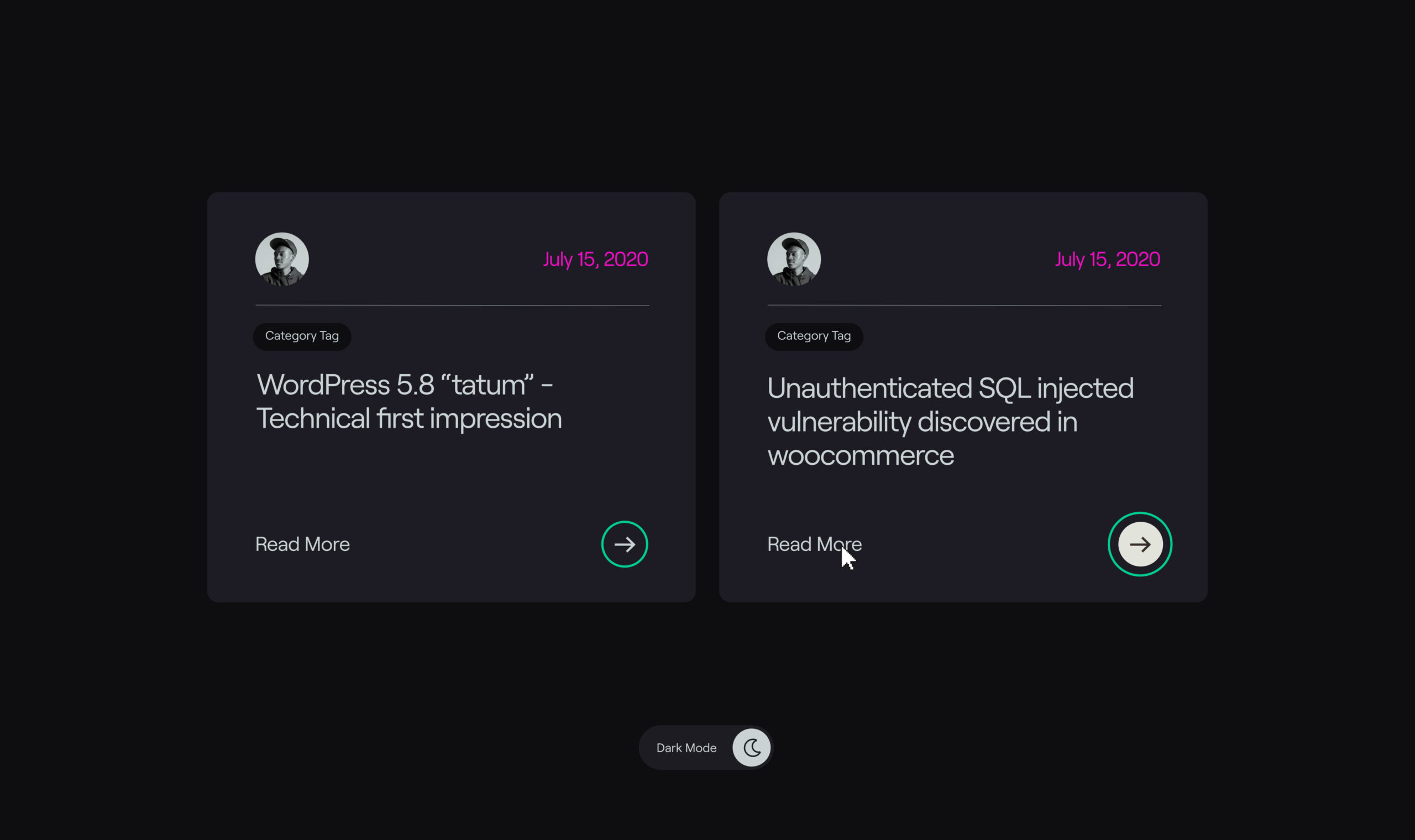Viewport: 1415px width, 840px height.
Task: Click the moon icon in Dark Mode switch
Action: [x=752, y=748]
